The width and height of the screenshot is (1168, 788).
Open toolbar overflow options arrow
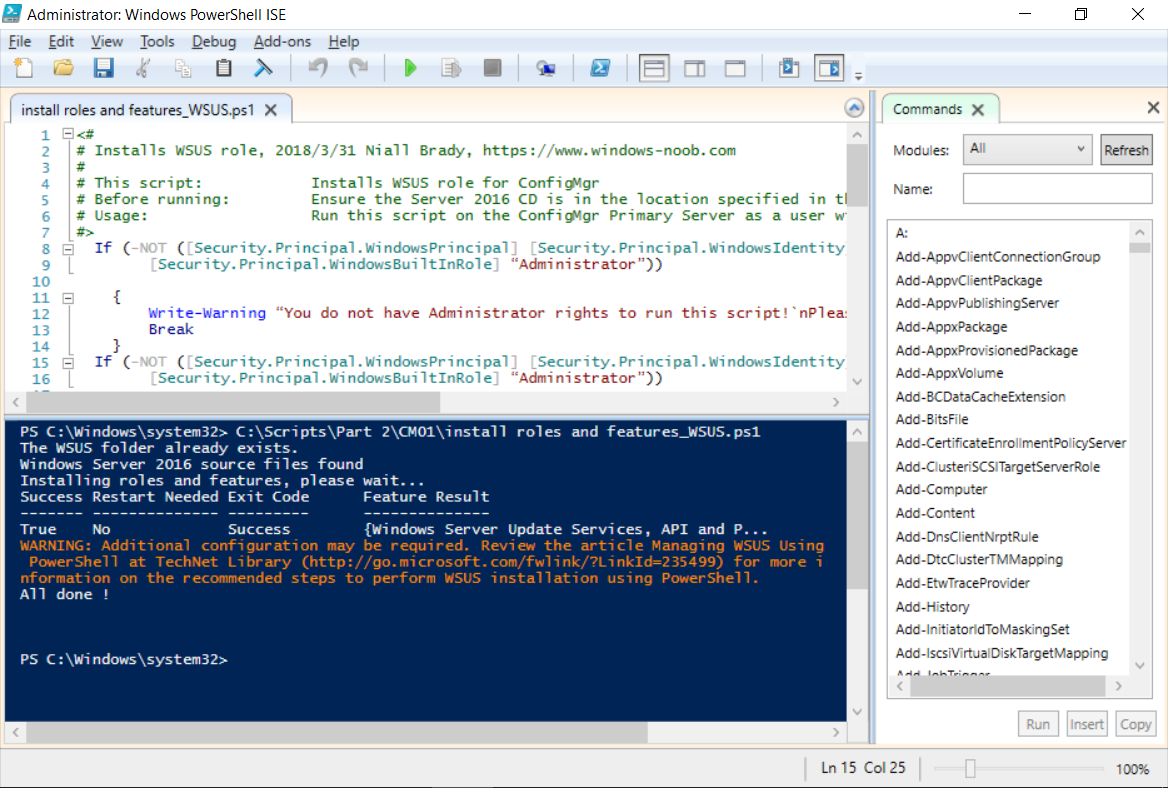(x=858, y=75)
